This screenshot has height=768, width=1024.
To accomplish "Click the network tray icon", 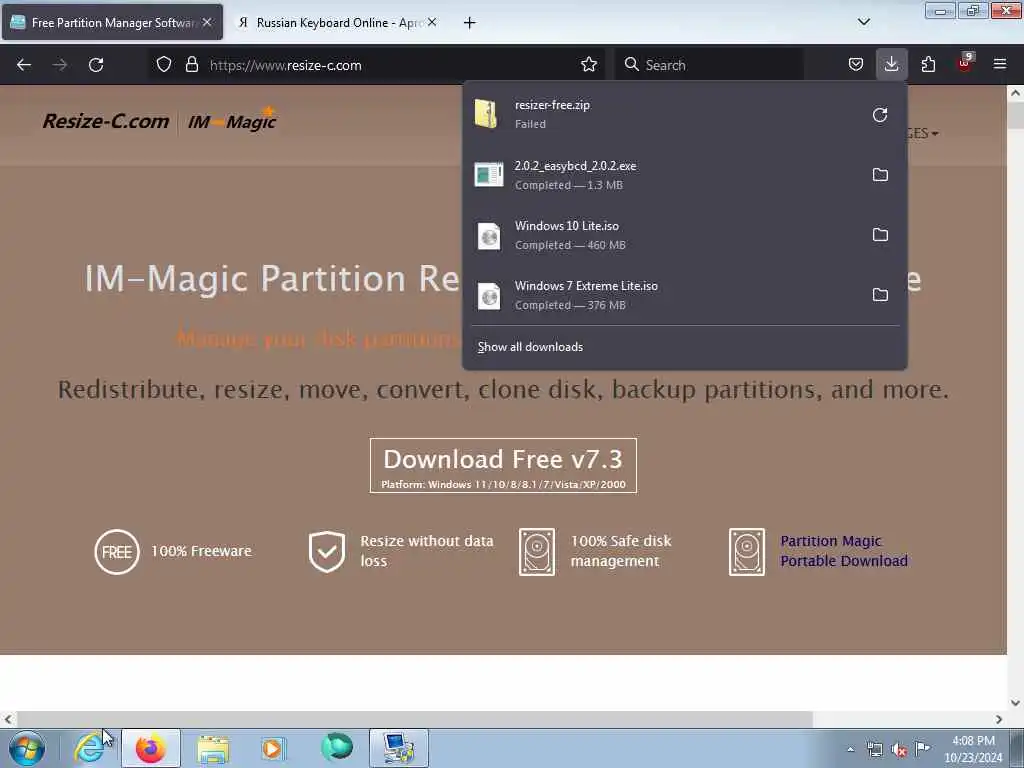I will coord(874,750).
